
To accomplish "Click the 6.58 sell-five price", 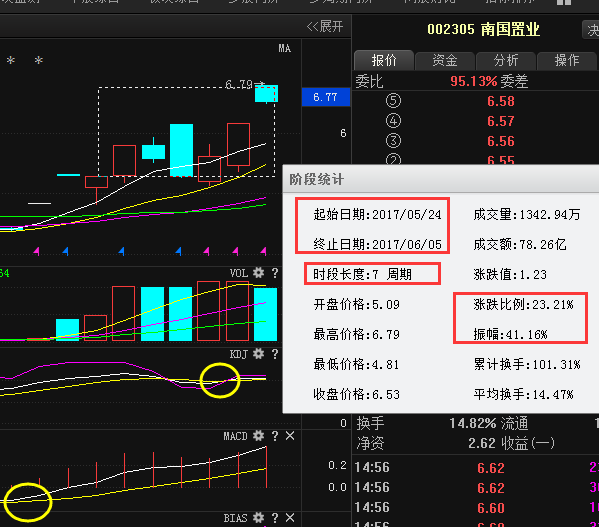I will (501, 101).
